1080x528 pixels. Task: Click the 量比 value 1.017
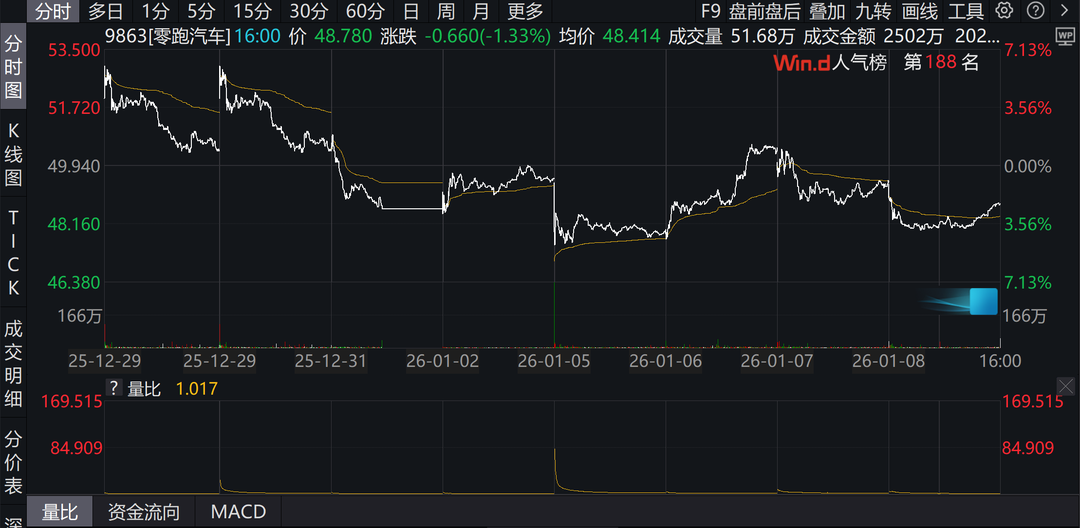coord(197,388)
